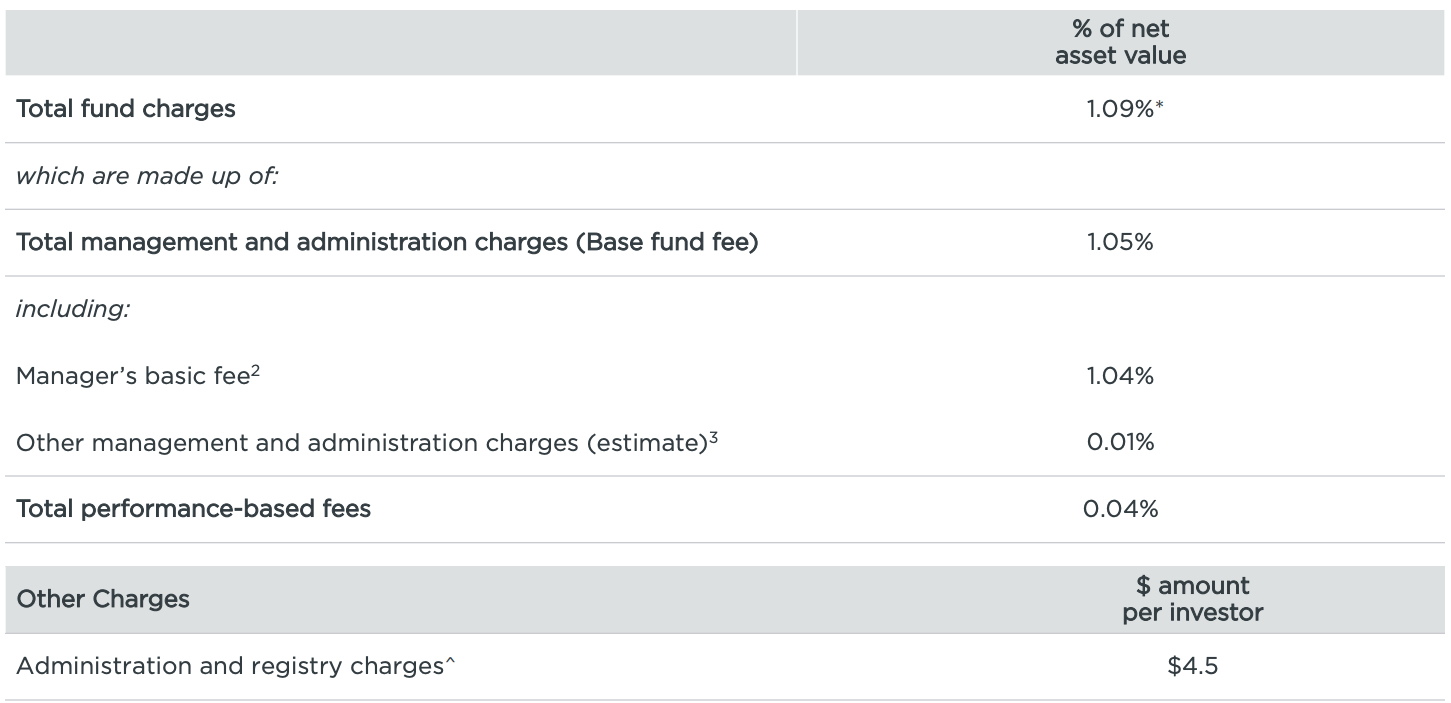Click the Other Charges section header
This screenshot has width=1451, height=703.
(103, 599)
